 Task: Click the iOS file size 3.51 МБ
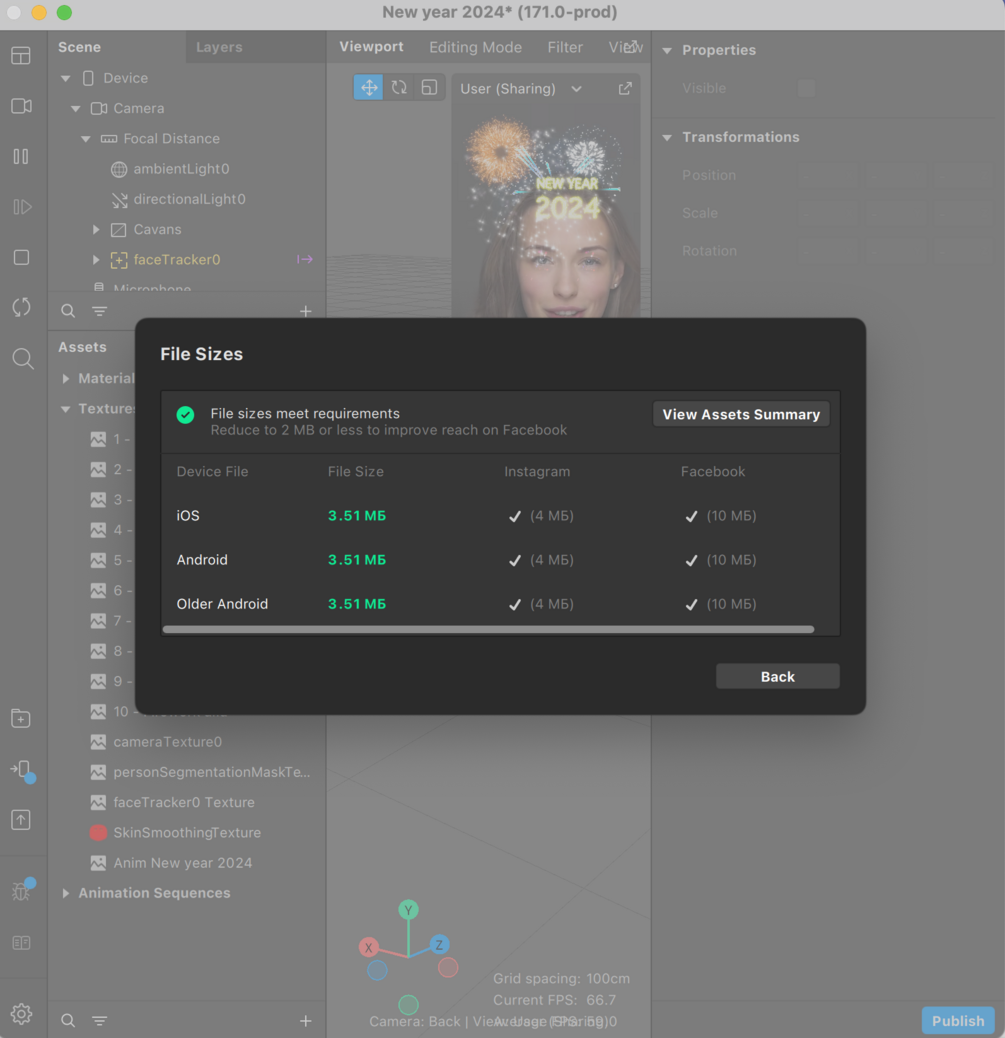[x=357, y=516]
